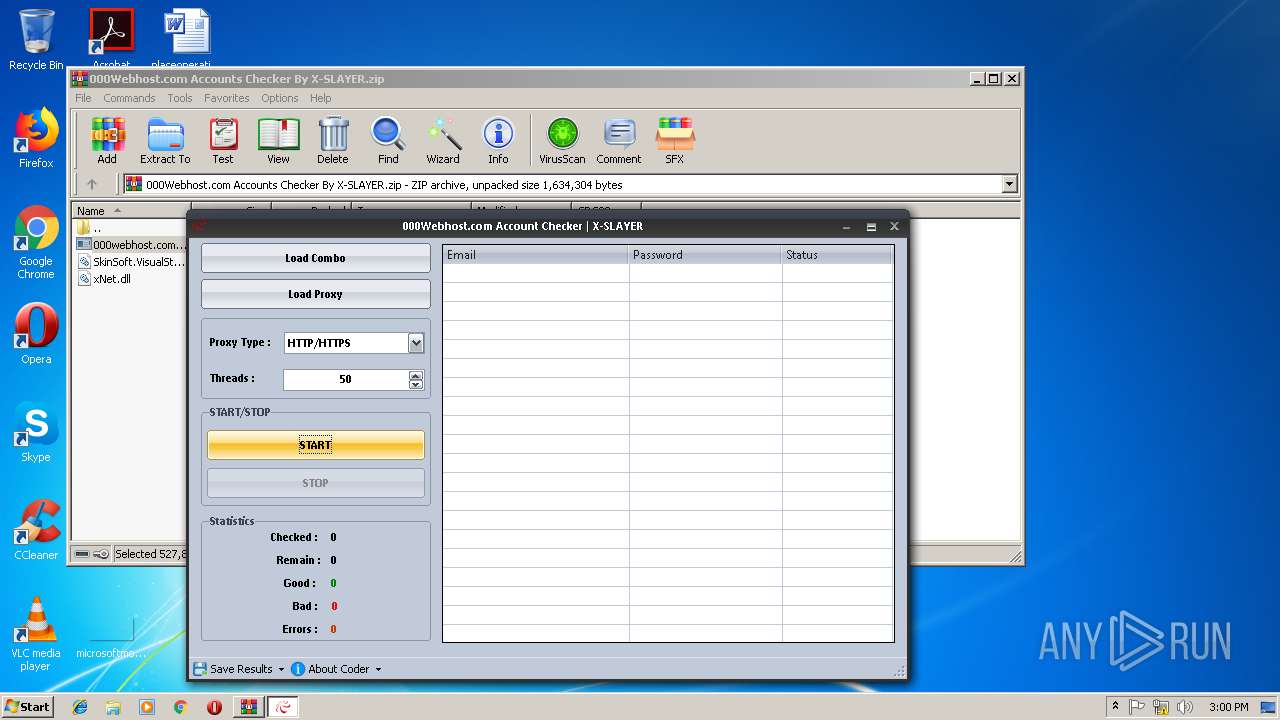
Task: Select Google Chrome desktop shortcut
Action: pyautogui.click(x=36, y=242)
